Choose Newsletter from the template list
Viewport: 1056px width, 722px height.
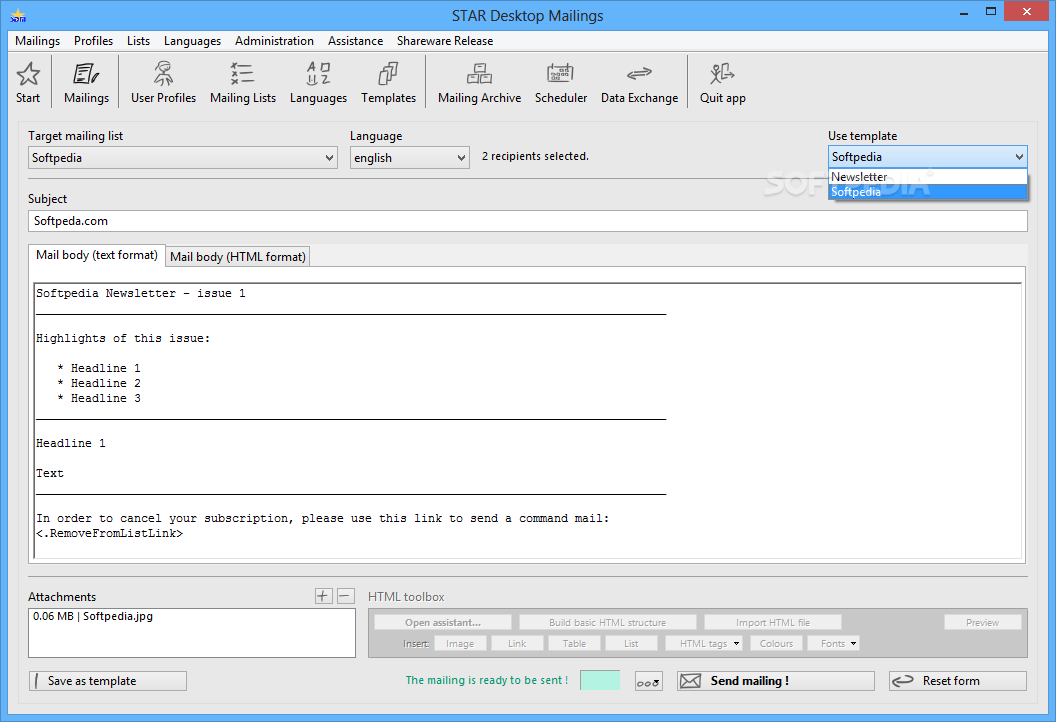point(927,176)
